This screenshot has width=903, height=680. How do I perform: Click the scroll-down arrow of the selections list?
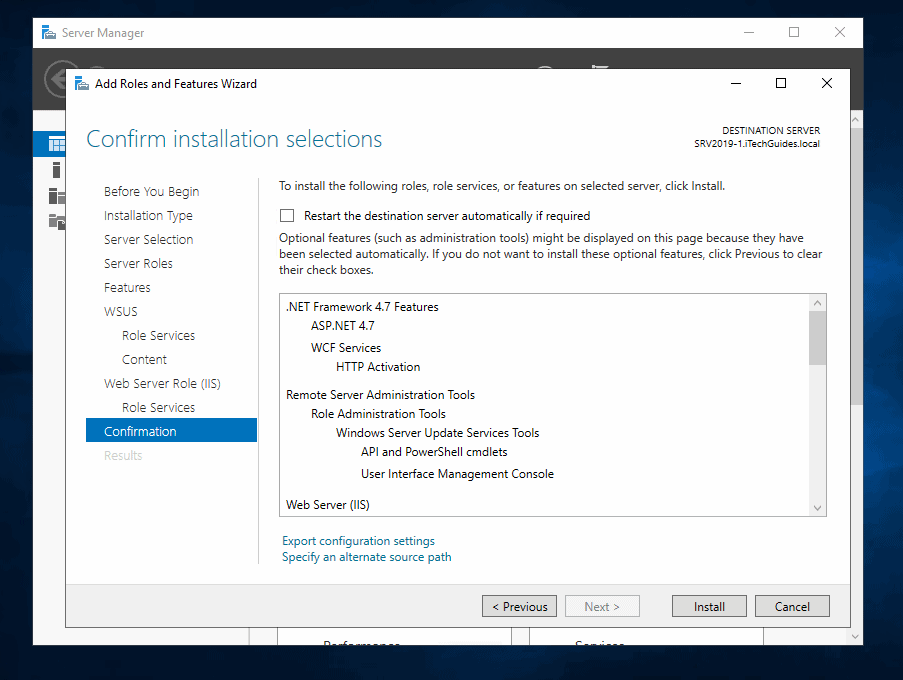tap(816, 506)
